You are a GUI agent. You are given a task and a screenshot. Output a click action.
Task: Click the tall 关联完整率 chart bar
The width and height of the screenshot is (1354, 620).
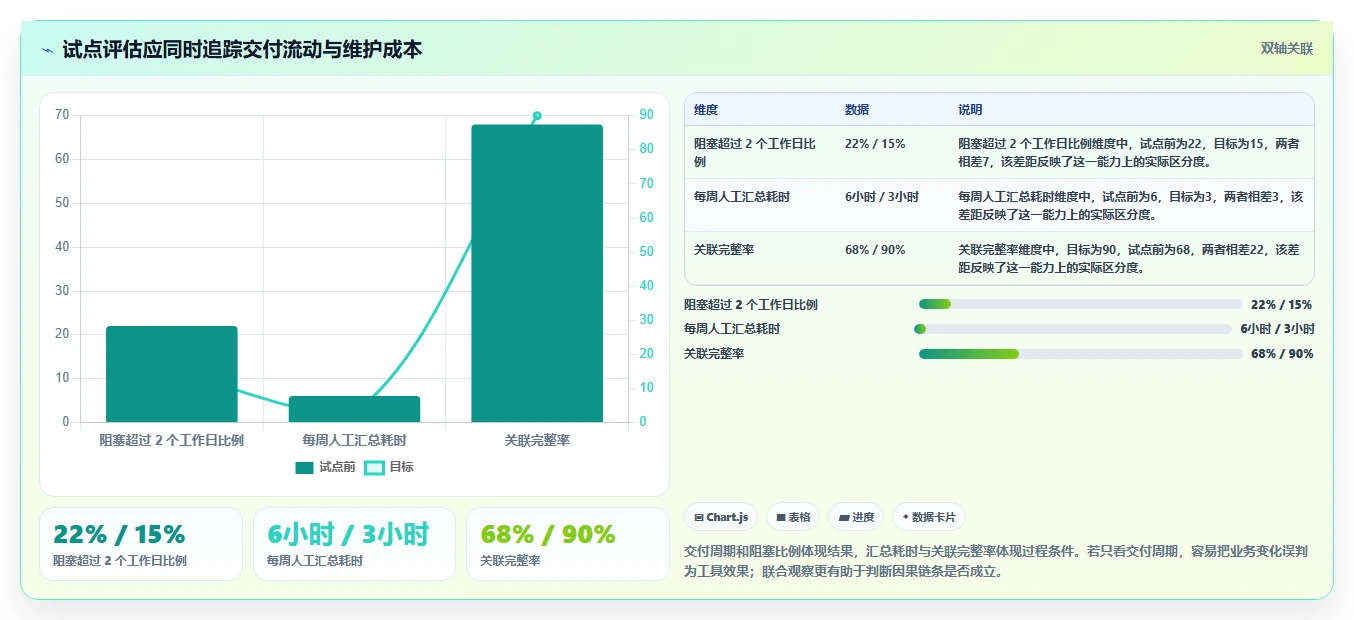click(537, 273)
